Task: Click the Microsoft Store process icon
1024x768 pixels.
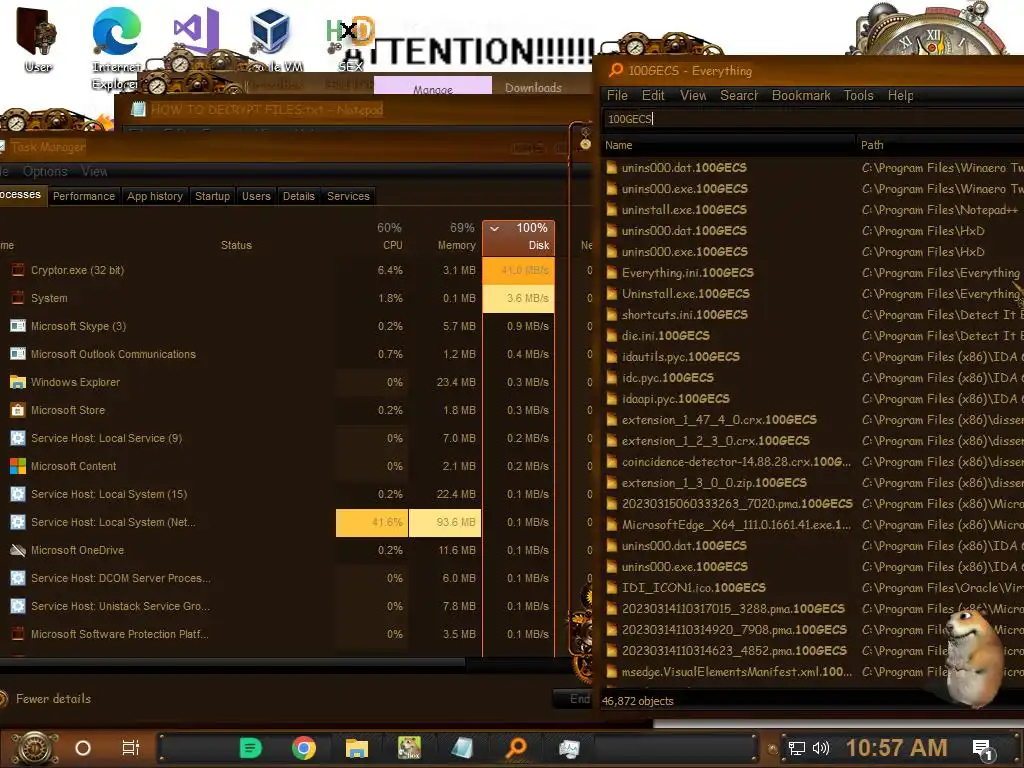Action: 18,410
